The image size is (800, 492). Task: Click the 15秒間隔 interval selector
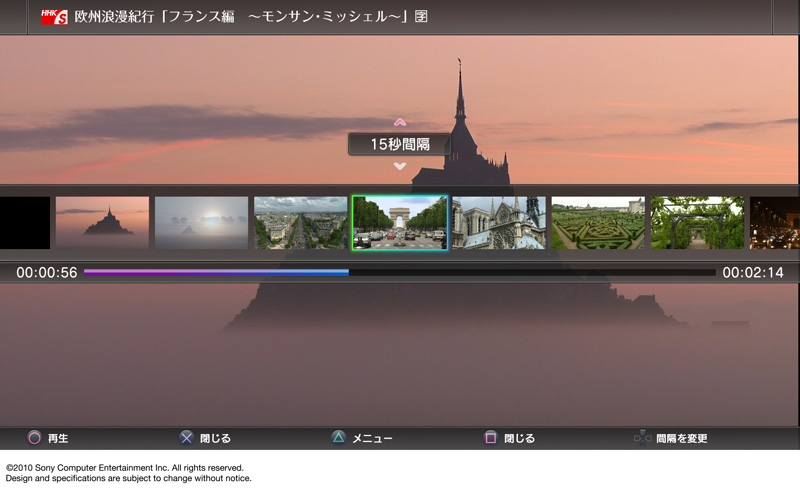click(400, 145)
